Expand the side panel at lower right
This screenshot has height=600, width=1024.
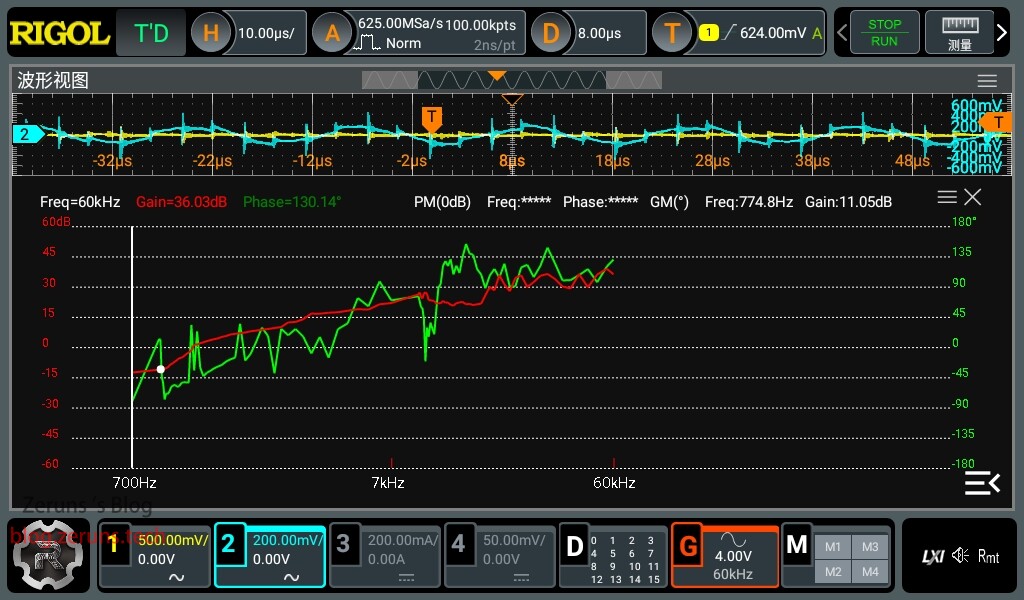click(x=981, y=483)
